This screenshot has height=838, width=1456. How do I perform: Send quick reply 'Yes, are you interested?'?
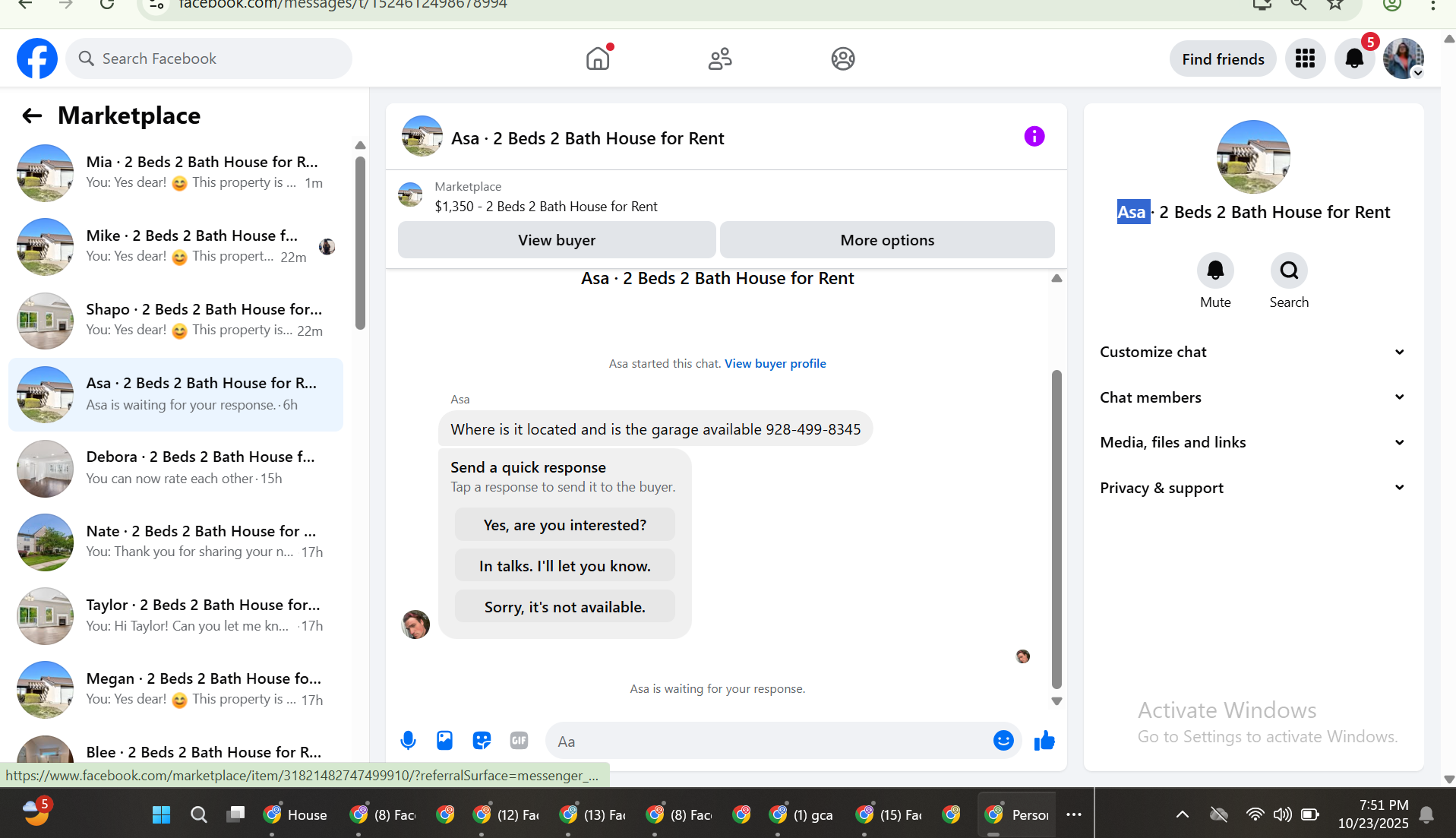[x=564, y=525]
